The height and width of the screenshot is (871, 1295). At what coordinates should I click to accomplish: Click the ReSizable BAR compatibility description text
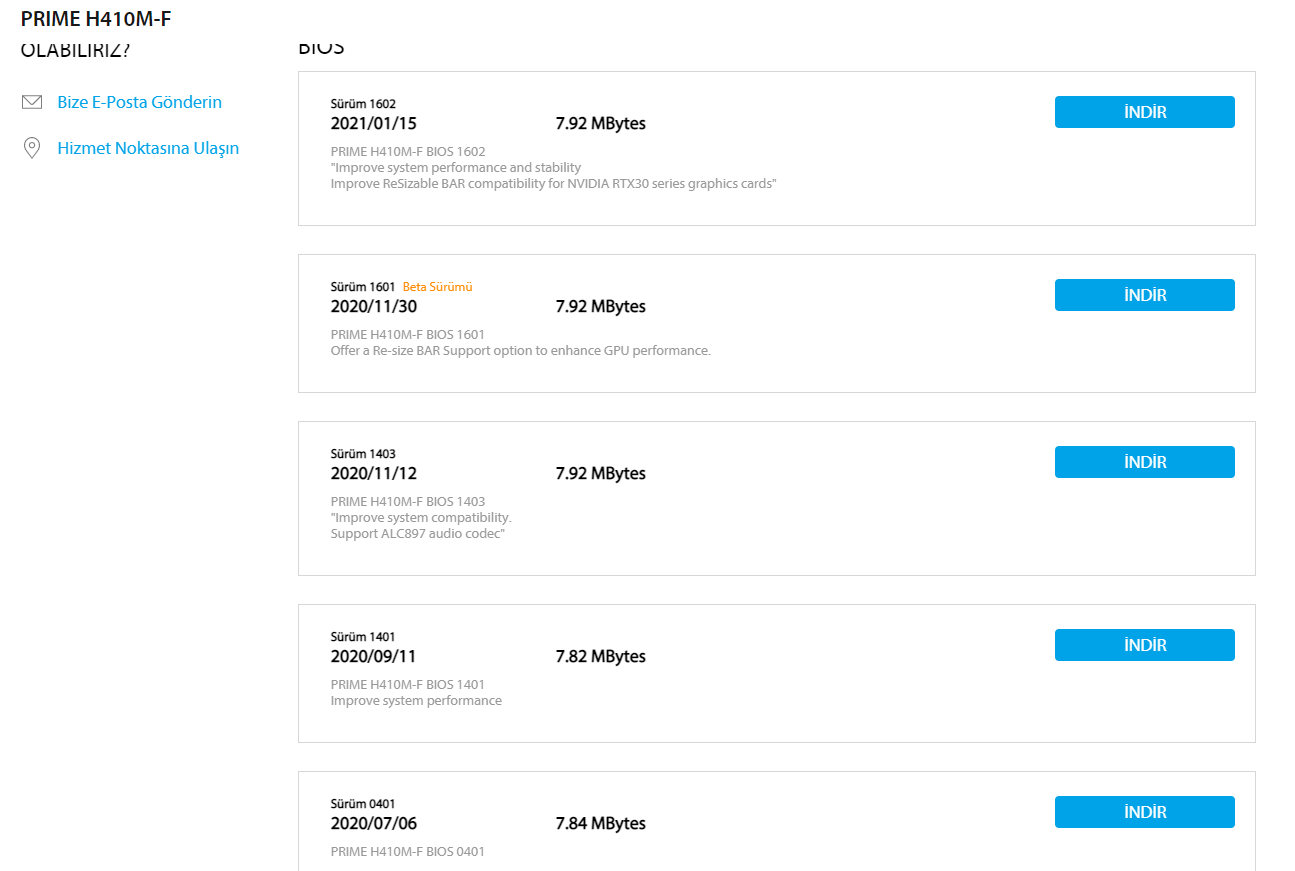click(553, 184)
